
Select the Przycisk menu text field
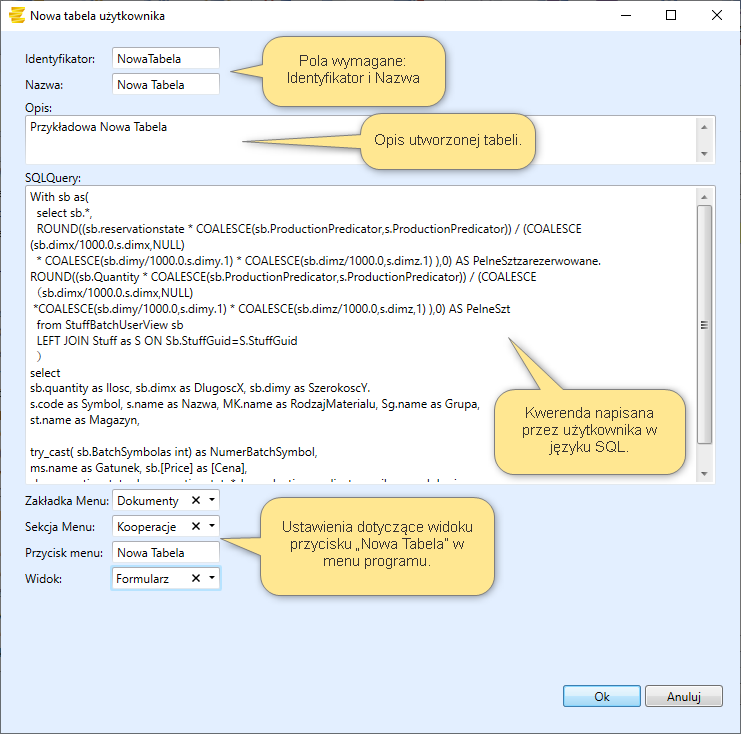pyautogui.click(x=165, y=552)
